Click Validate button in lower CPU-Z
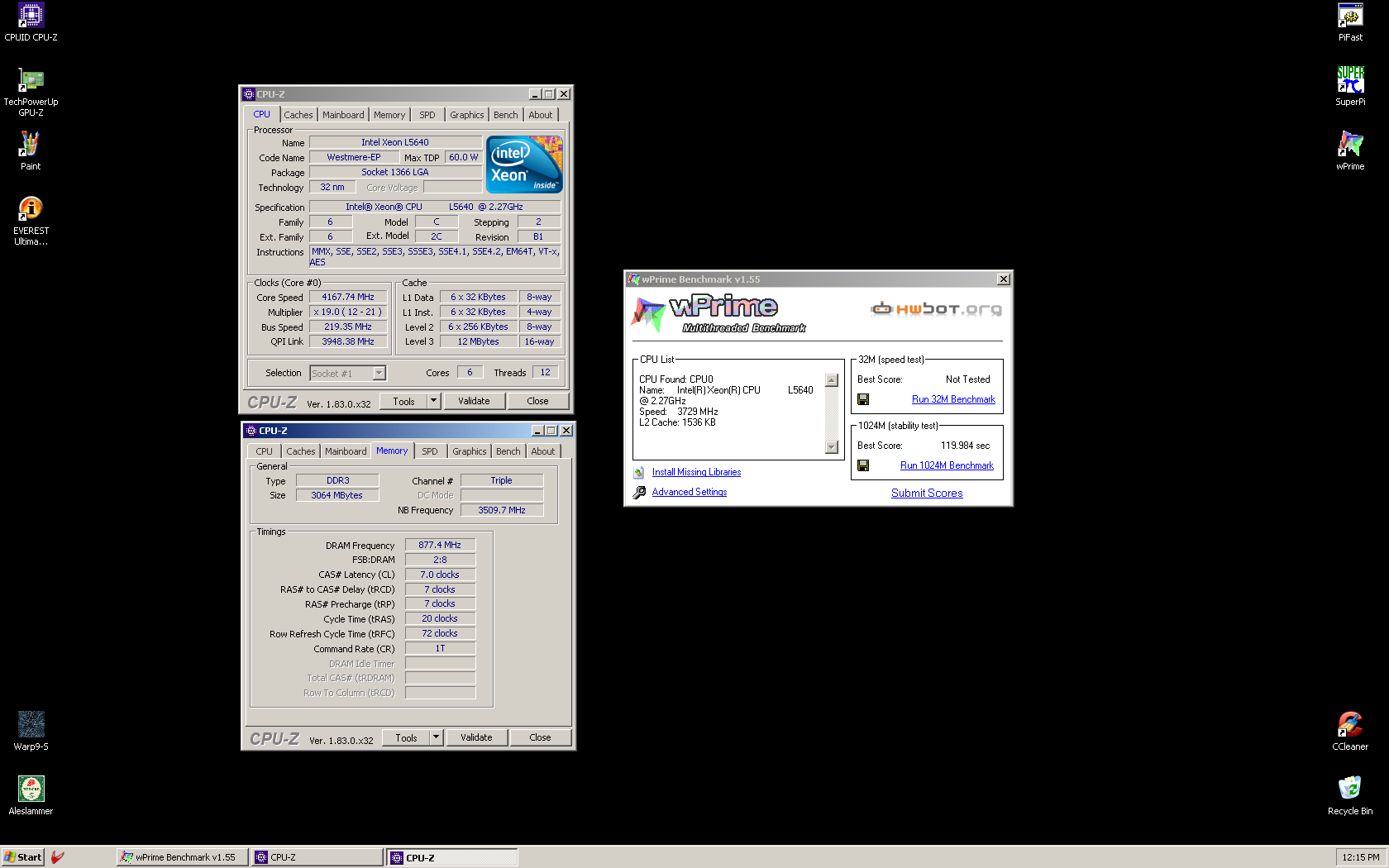 [x=476, y=737]
